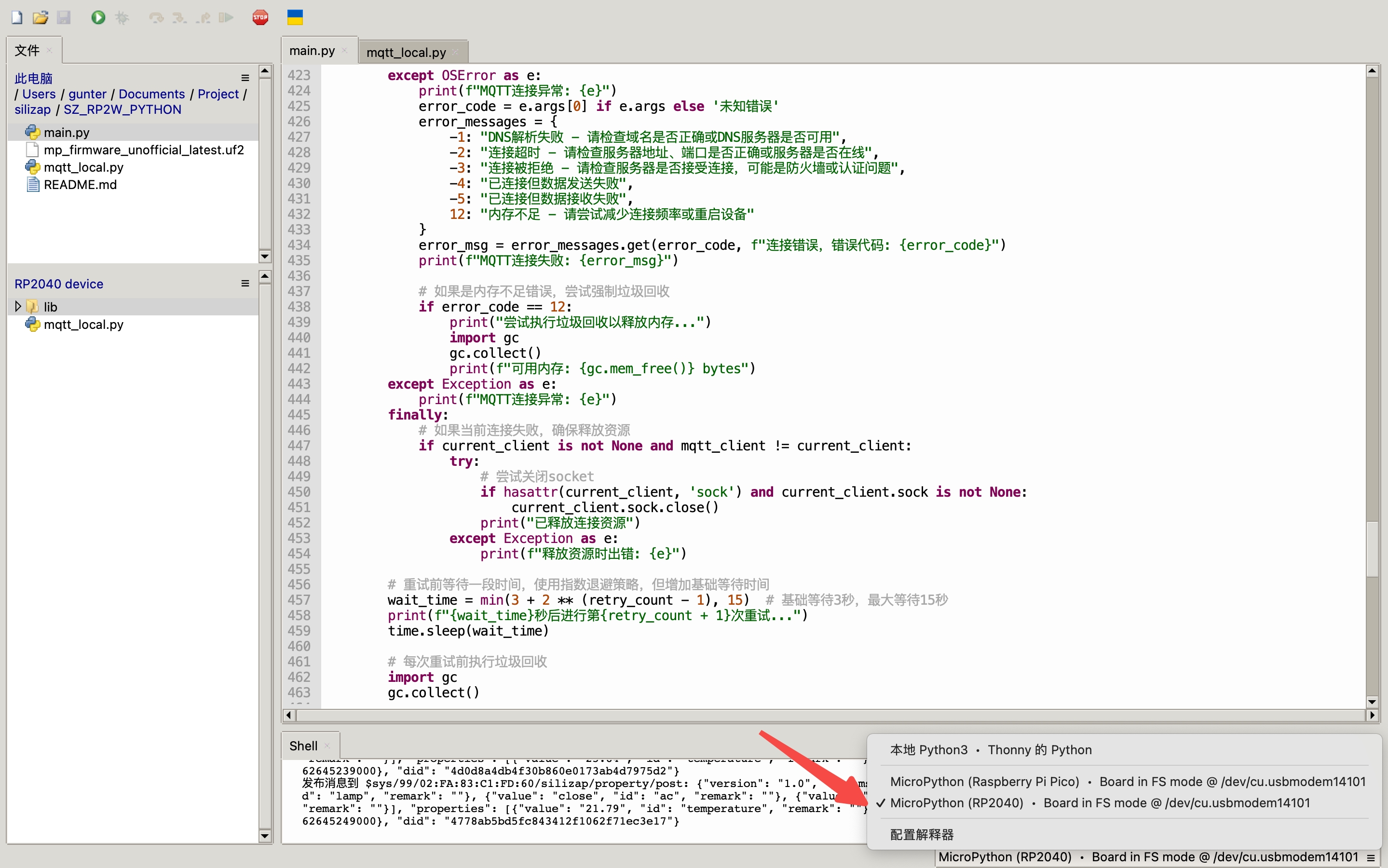The height and width of the screenshot is (868, 1388).
Task: Run the current script
Action: click(97, 17)
